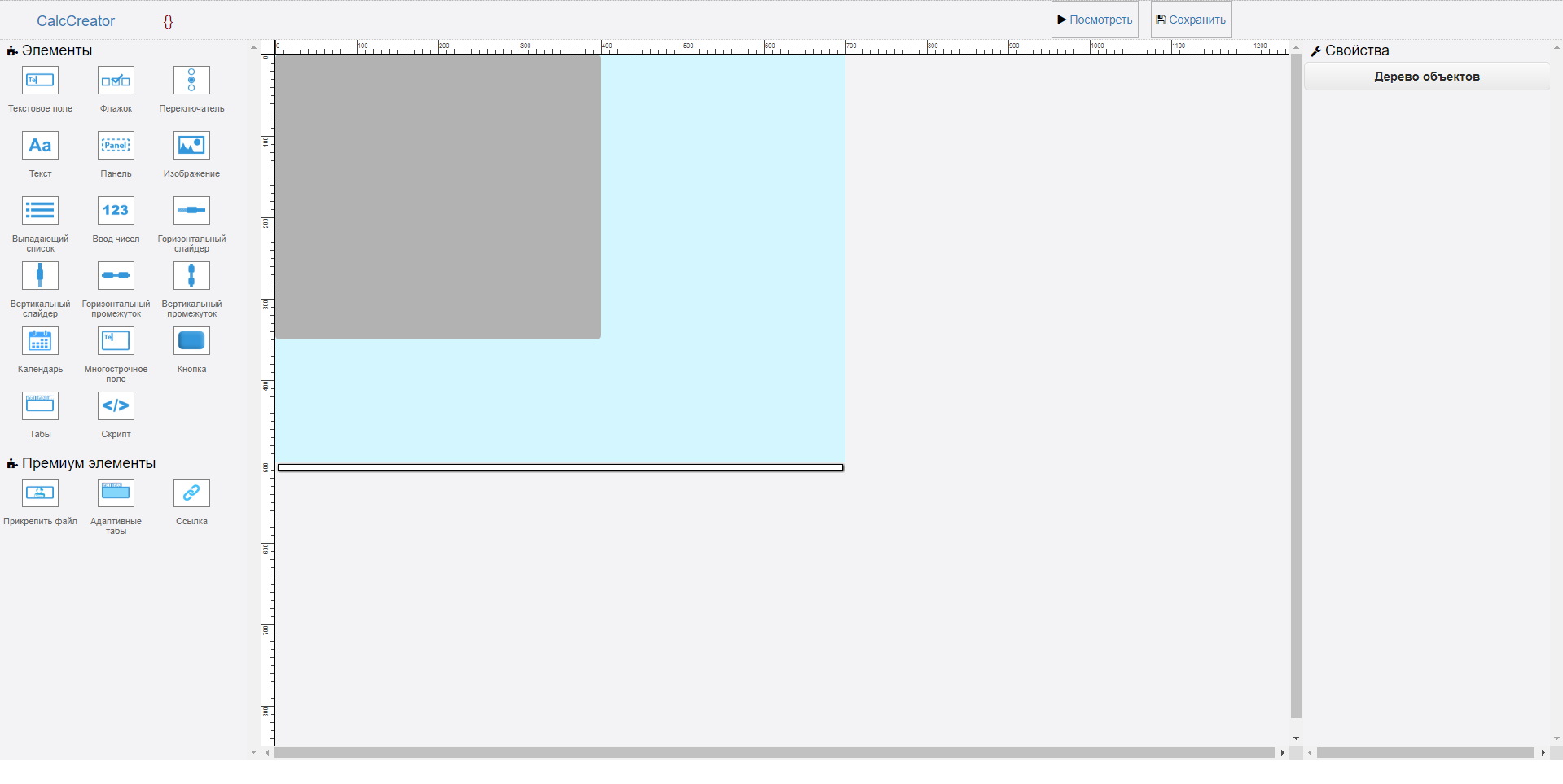Choose the Выпадающий список element icon
Screen dimensions: 1563x784
click(40, 211)
